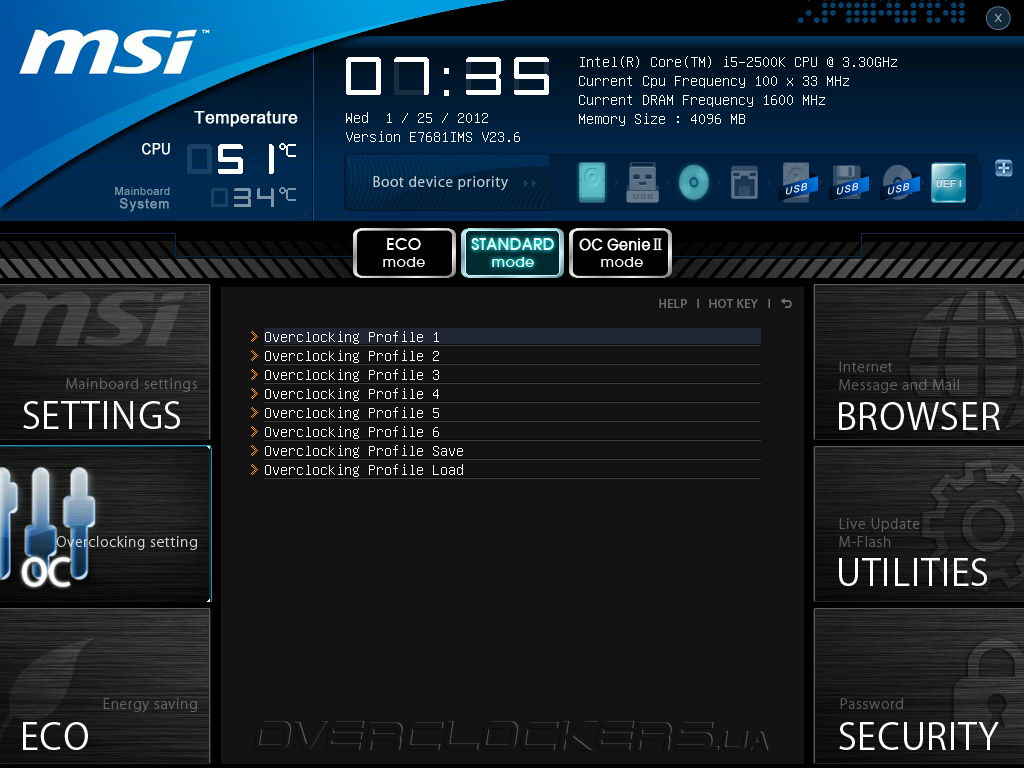Viewport: 1024px width, 768px height.
Task: Activate OC Genie II mode
Action: tap(620, 253)
